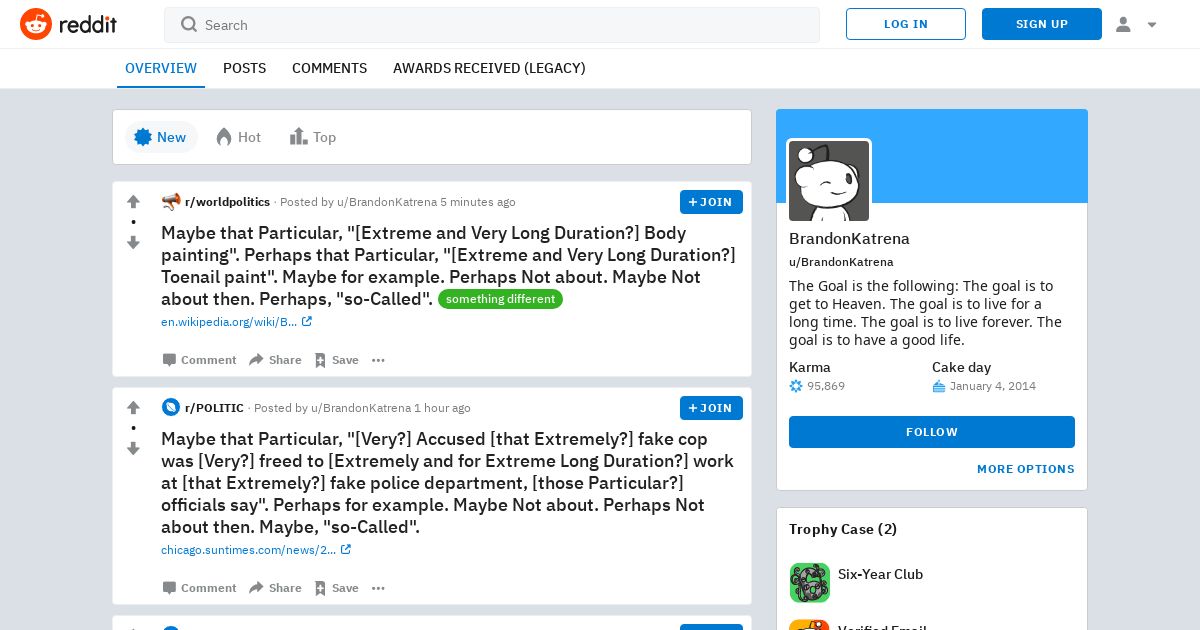Downvote the r/worldpolitics post
The width and height of the screenshot is (1200, 630).
[133, 242]
